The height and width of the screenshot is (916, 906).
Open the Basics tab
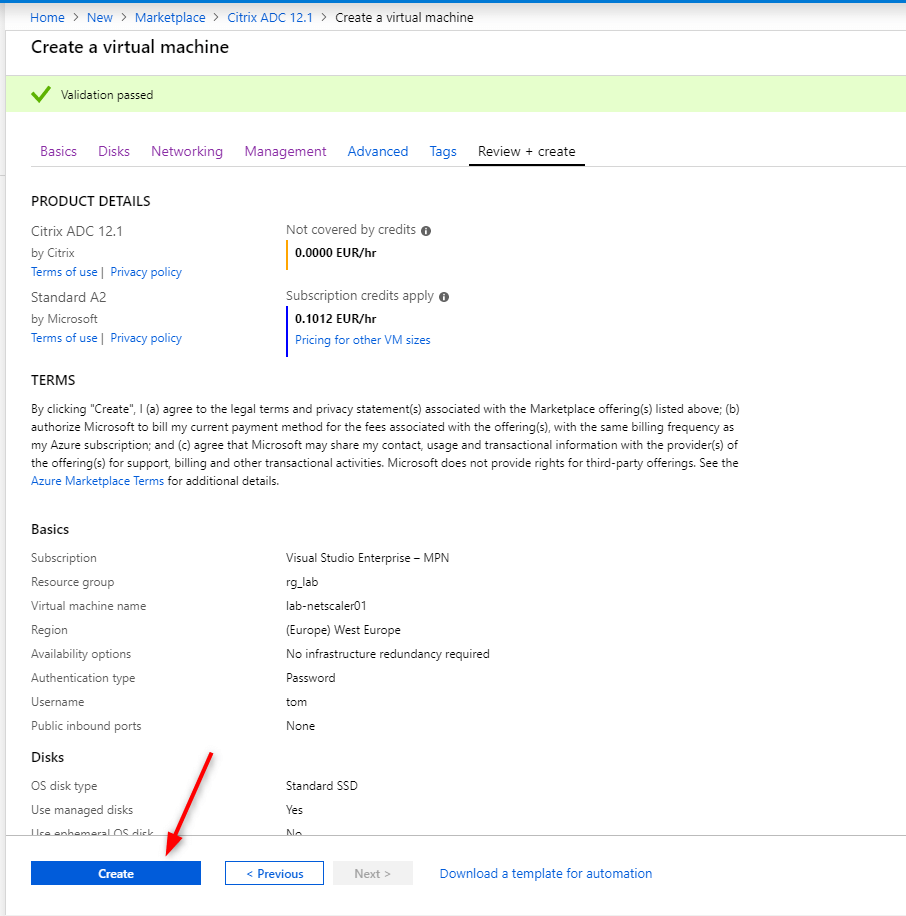[58, 151]
